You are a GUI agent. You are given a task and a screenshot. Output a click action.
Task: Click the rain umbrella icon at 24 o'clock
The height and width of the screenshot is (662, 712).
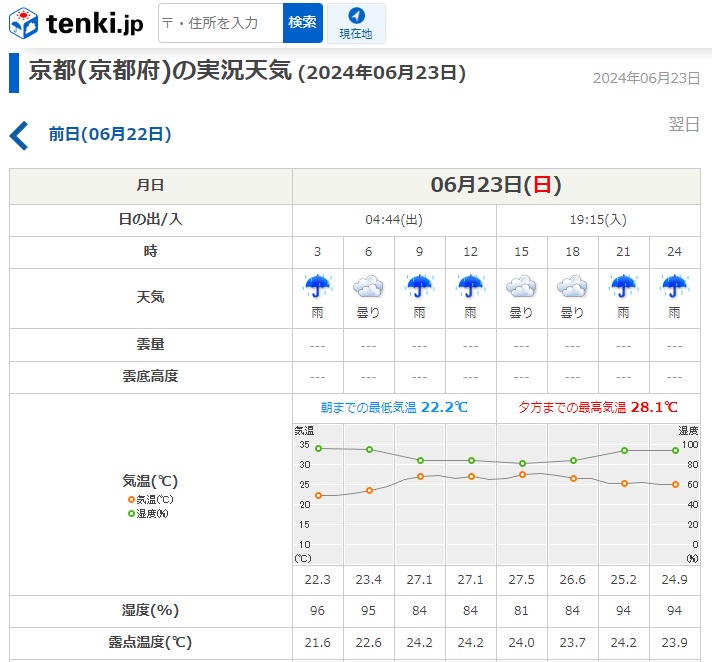coord(674,288)
